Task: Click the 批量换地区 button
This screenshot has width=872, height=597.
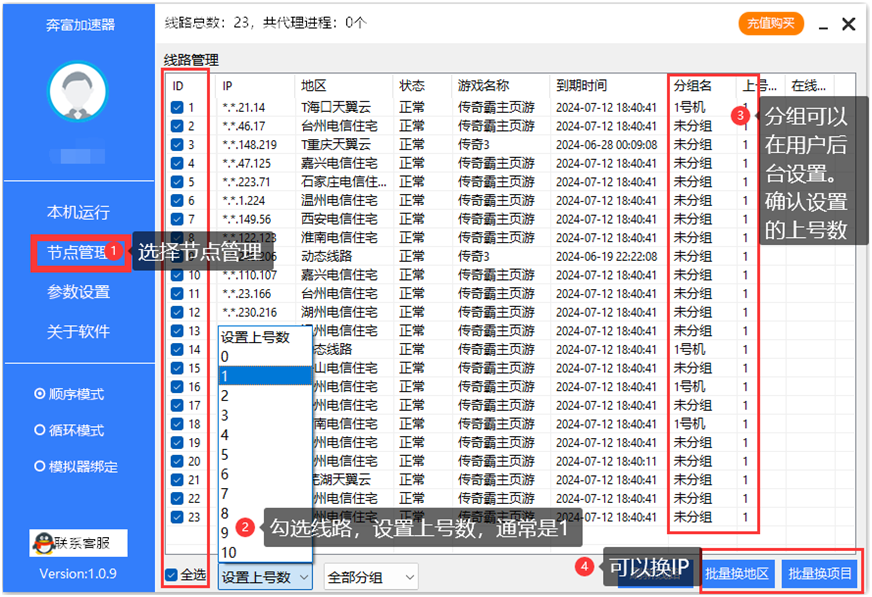Action: [740, 575]
